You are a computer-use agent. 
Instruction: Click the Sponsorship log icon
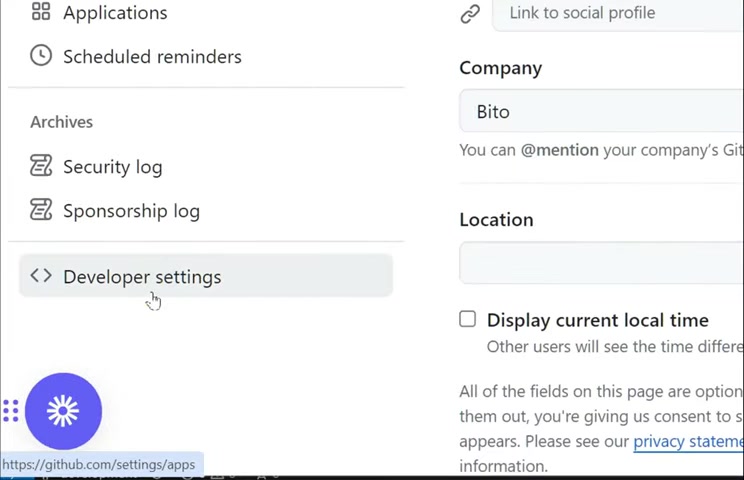click(41, 210)
